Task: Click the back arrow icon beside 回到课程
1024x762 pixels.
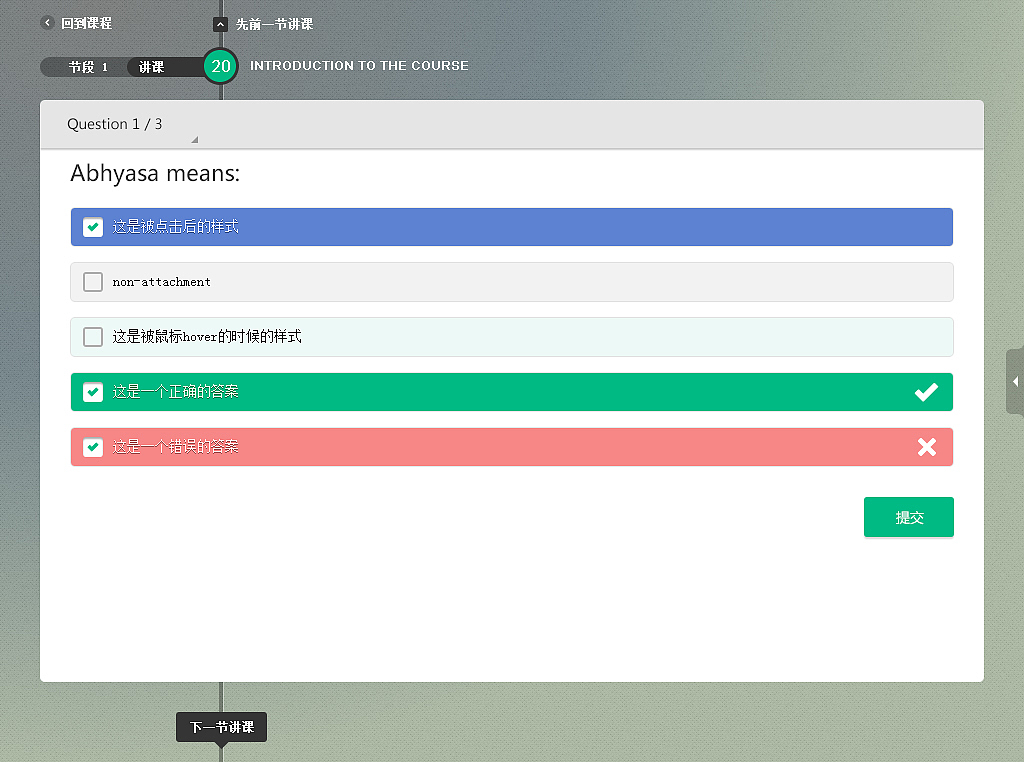Action: coord(47,23)
